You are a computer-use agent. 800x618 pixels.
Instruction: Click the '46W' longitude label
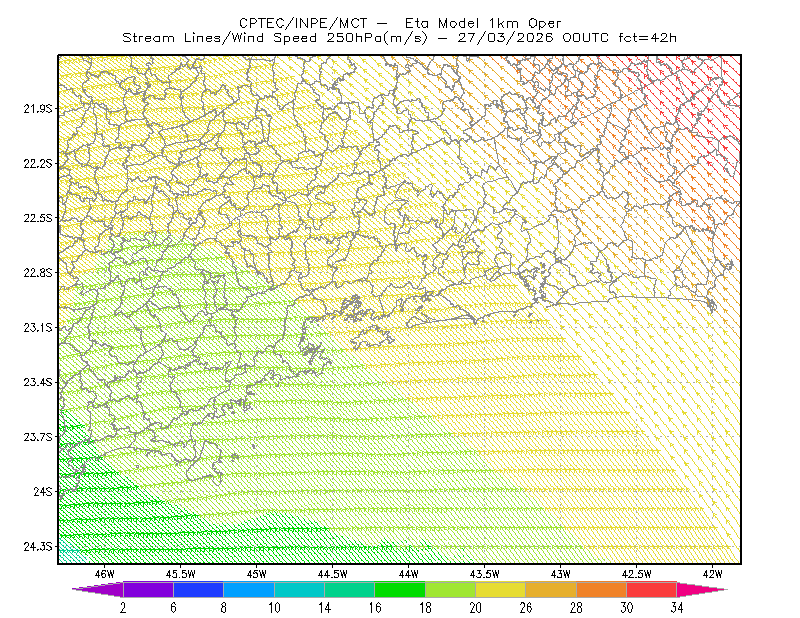click(x=105, y=574)
